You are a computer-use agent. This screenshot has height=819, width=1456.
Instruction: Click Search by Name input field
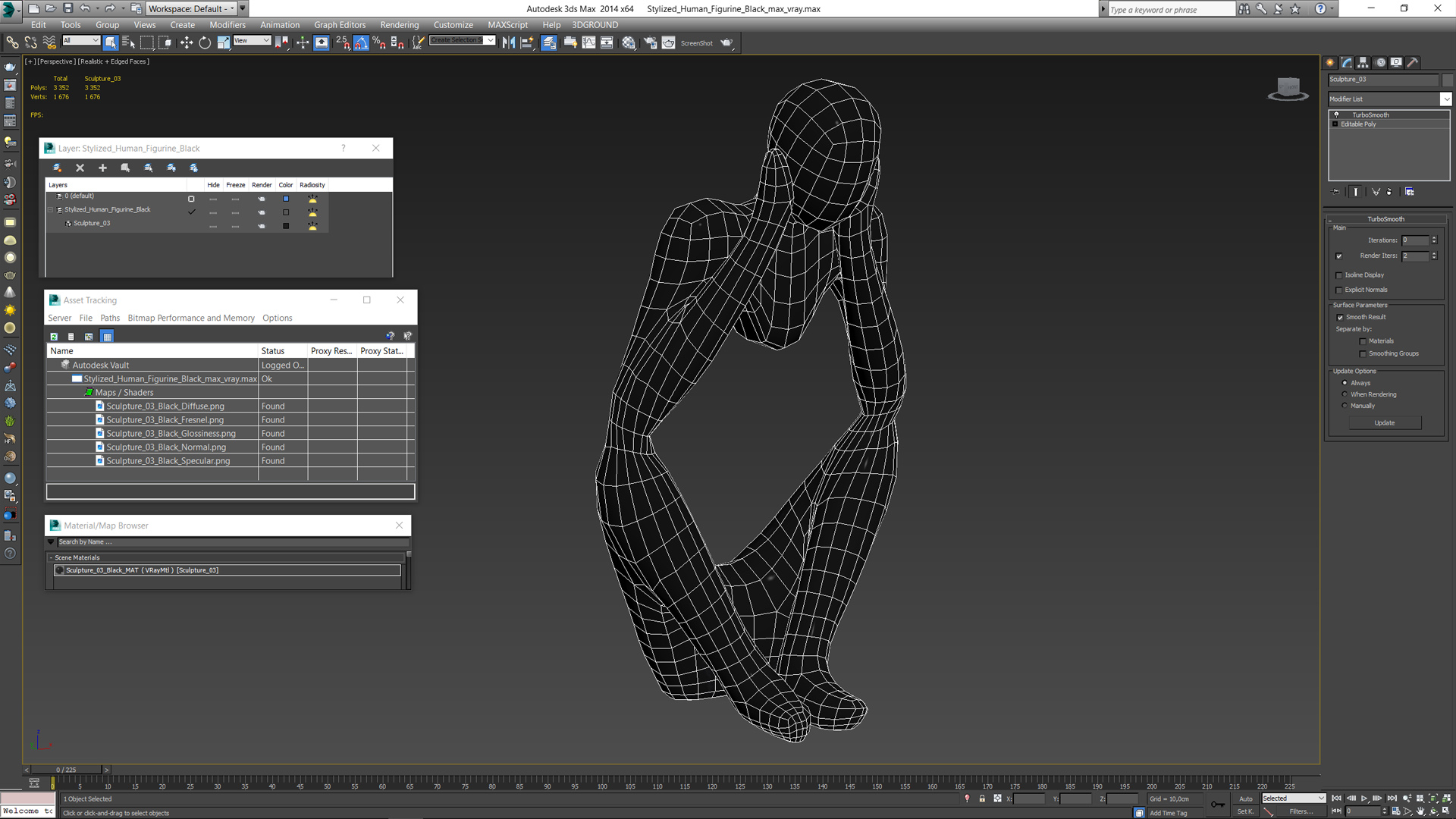(x=230, y=542)
